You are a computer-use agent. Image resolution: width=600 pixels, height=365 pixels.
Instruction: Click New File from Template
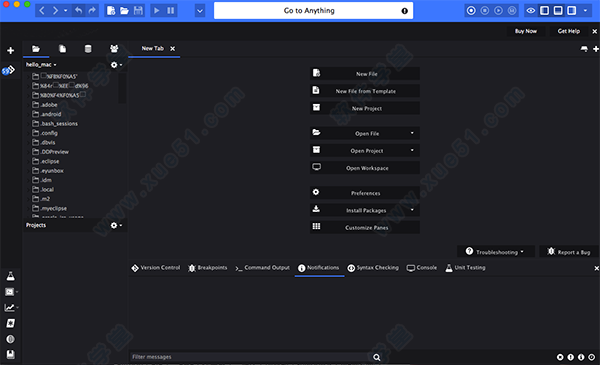point(365,91)
